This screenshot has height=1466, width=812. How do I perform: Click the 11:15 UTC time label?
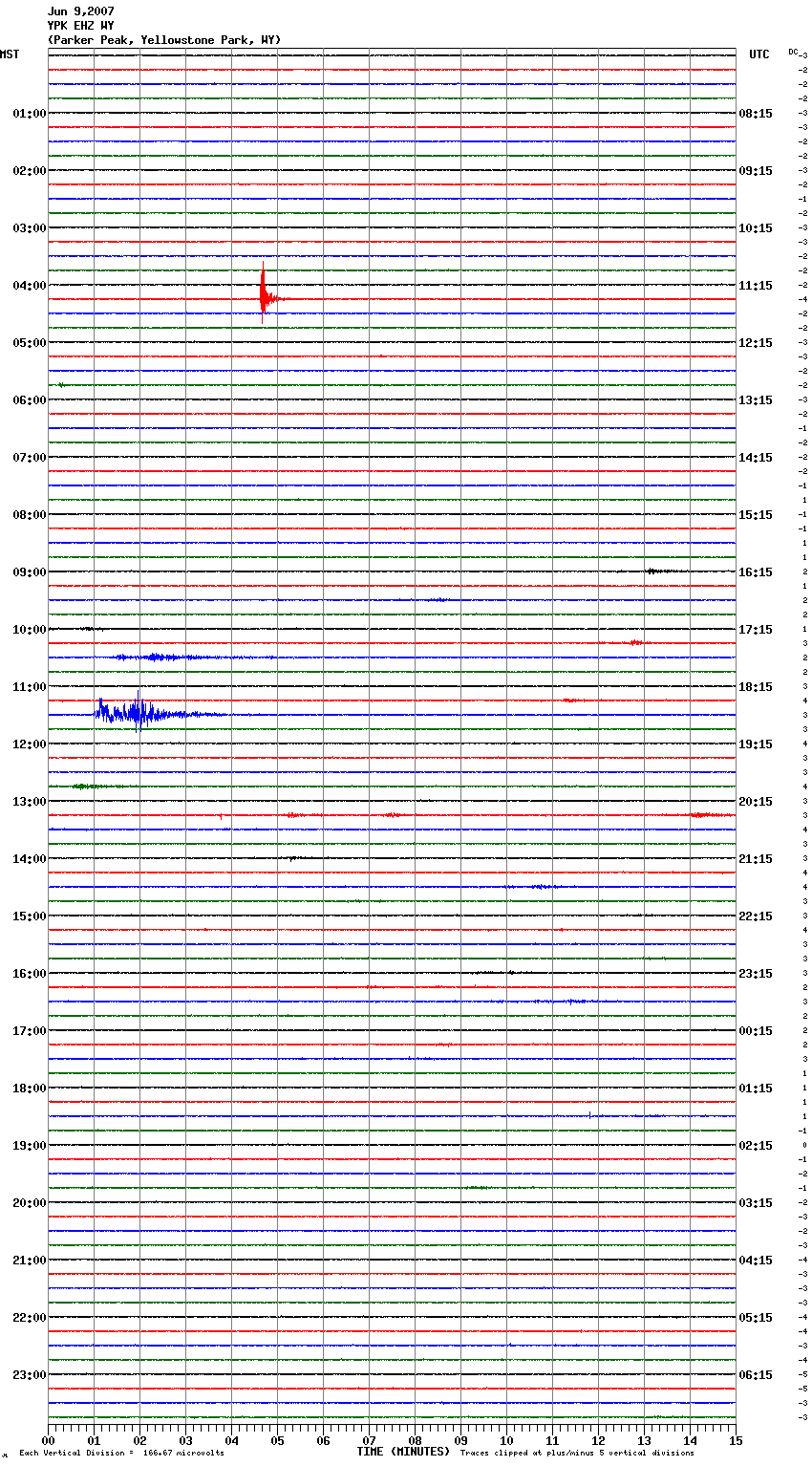tap(756, 286)
